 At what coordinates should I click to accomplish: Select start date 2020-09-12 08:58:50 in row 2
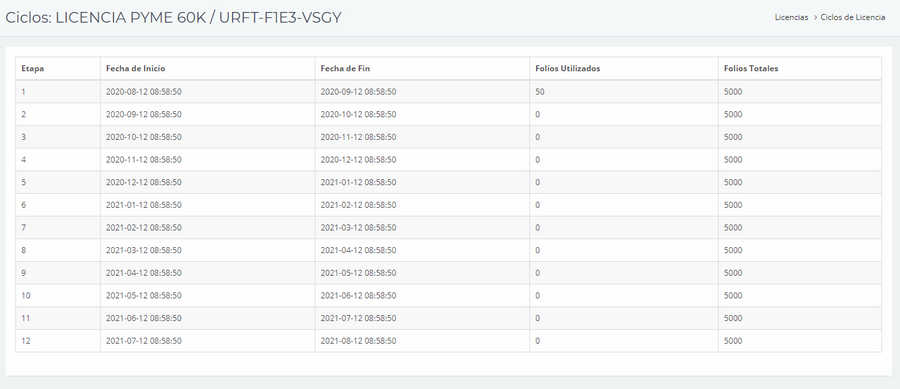[x=143, y=114]
